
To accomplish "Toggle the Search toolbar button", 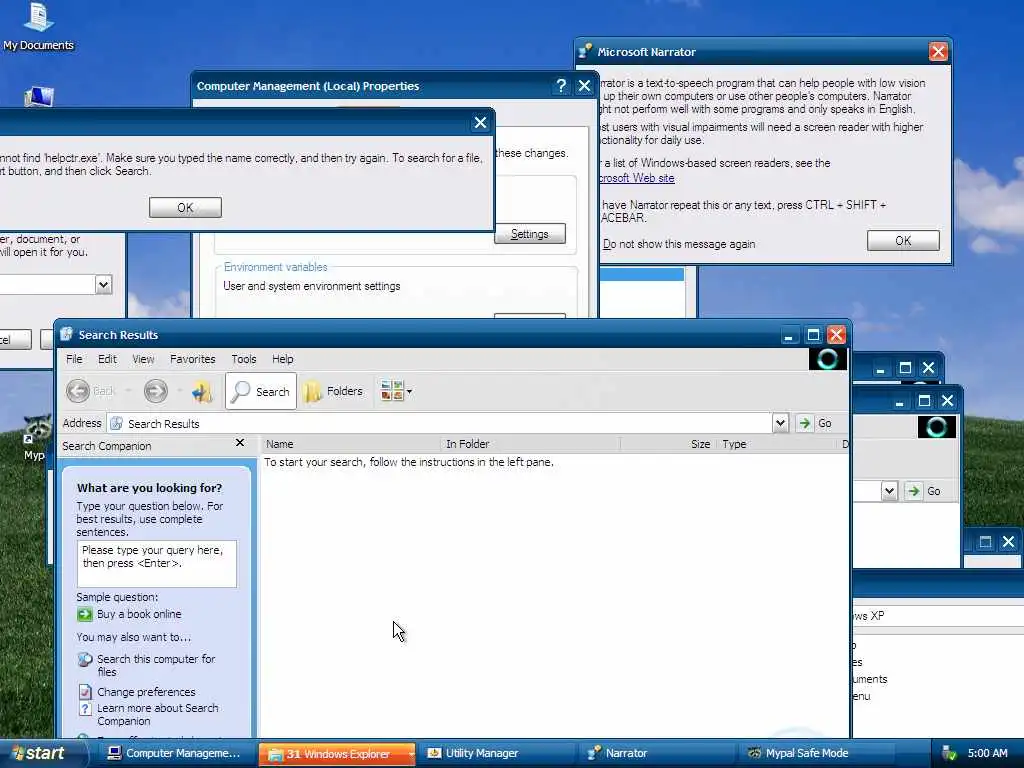I will coord(261,391).
